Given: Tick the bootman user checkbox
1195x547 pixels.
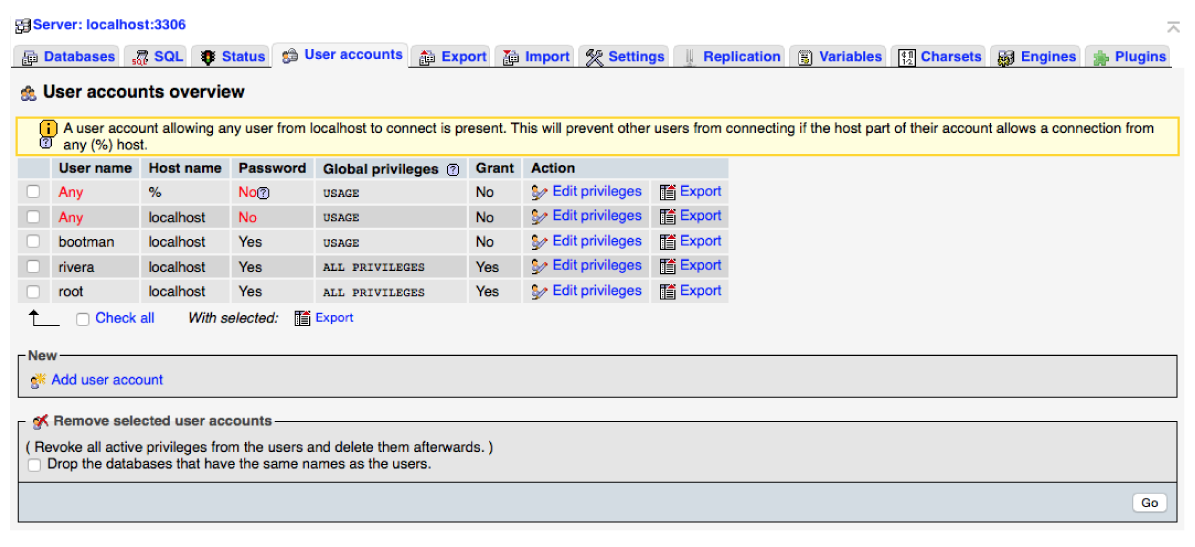Looking at the screenshot, I should click(x=33, y=242).
